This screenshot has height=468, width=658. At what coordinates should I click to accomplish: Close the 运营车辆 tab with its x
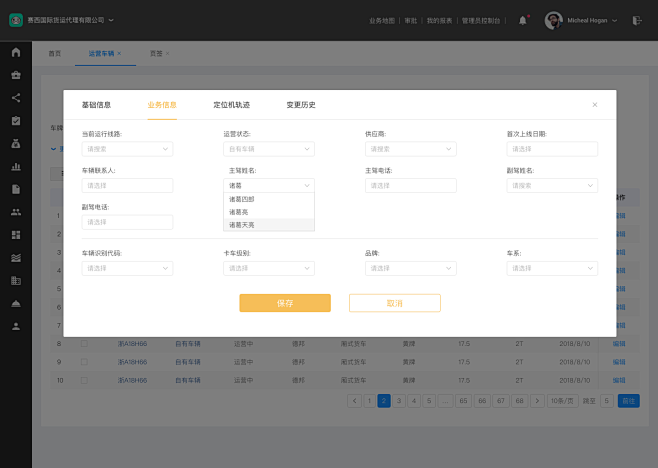(x=119, y=53)
